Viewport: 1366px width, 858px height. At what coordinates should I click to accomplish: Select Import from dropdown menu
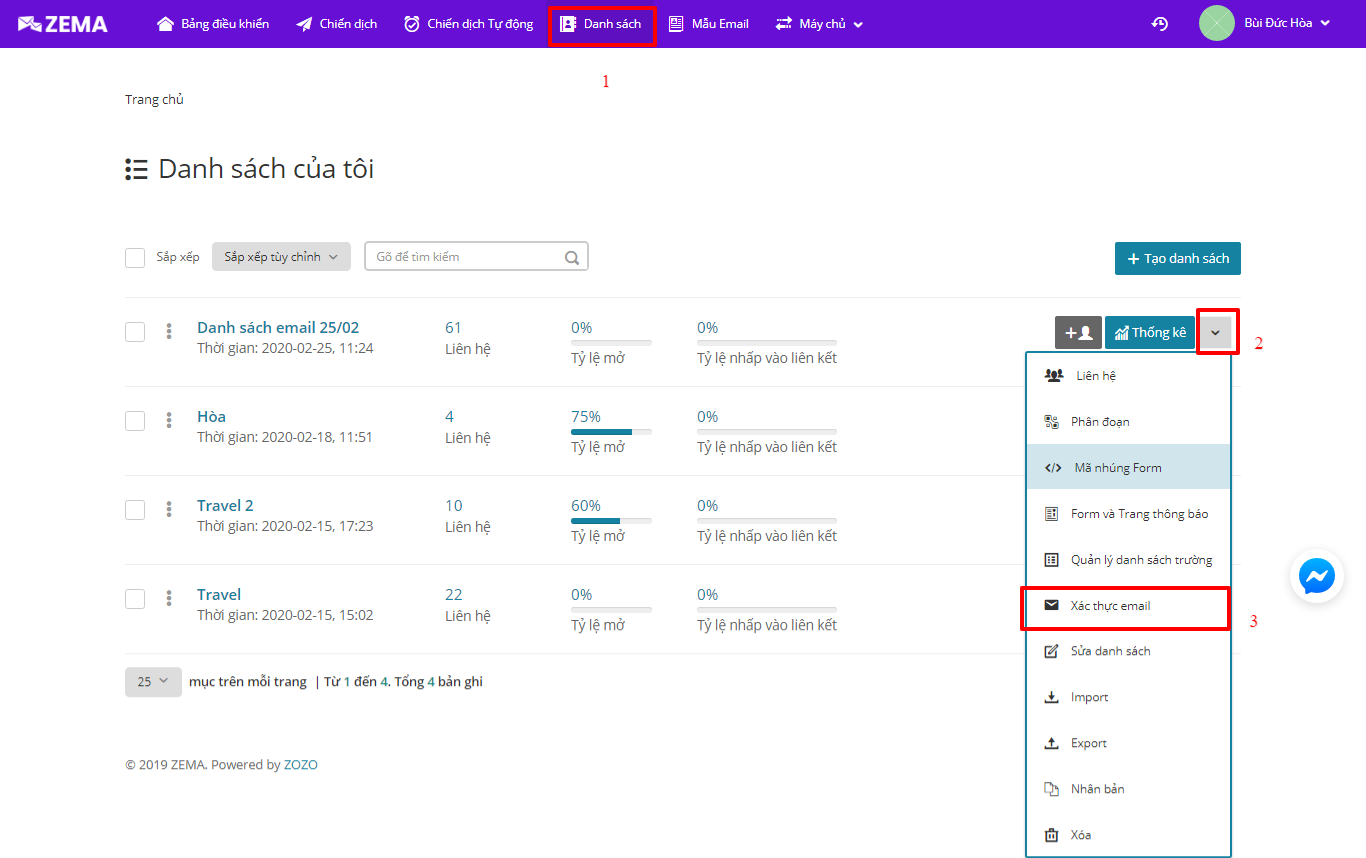pos(1129,697)
